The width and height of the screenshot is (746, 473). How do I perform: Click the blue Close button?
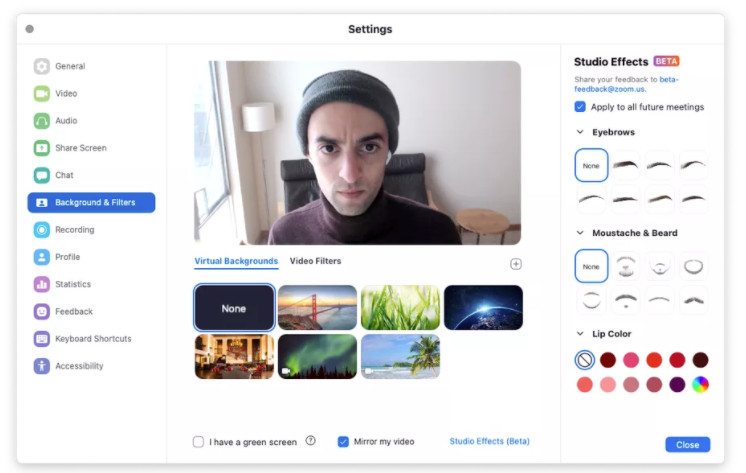click(687, 445)
